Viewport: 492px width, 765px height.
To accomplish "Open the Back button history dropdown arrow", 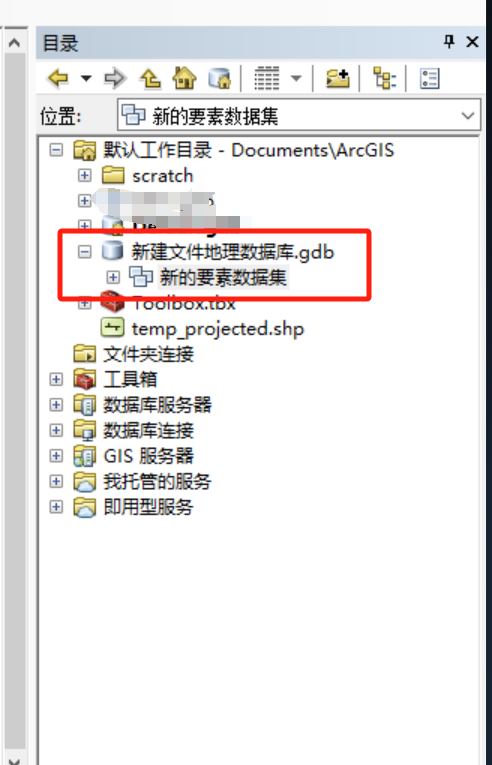I will 86,78.
